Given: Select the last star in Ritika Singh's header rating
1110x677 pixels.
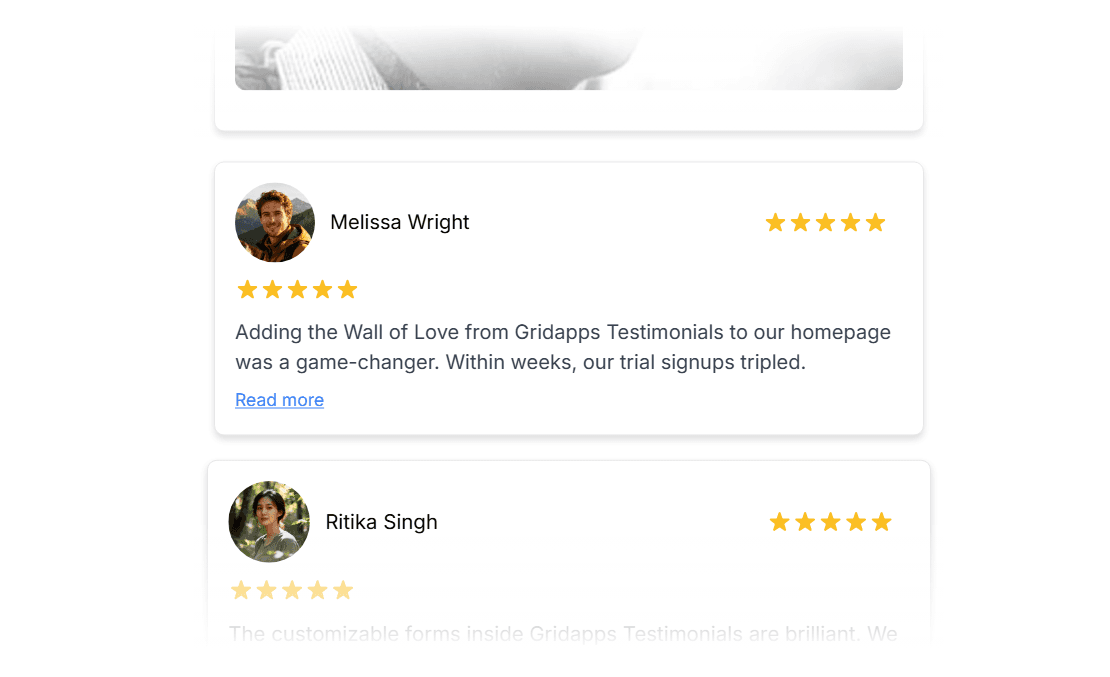Looking at the screenshot, I should [x=881, y=521].
